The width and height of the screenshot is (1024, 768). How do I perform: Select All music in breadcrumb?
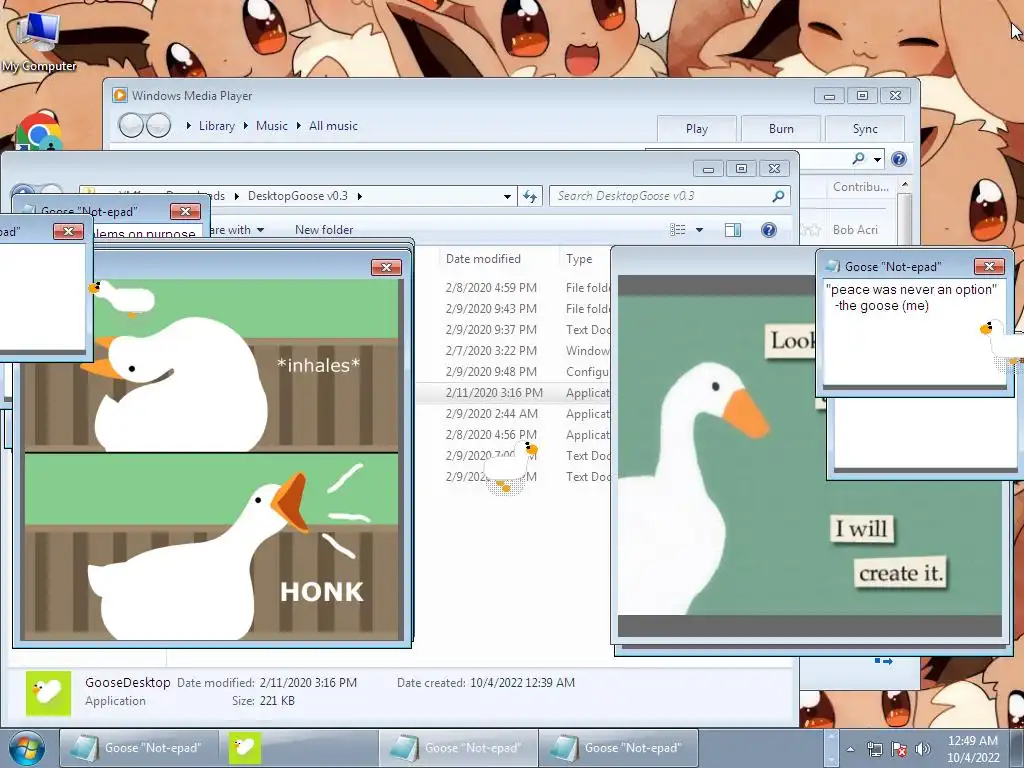[x=333, y=125]
